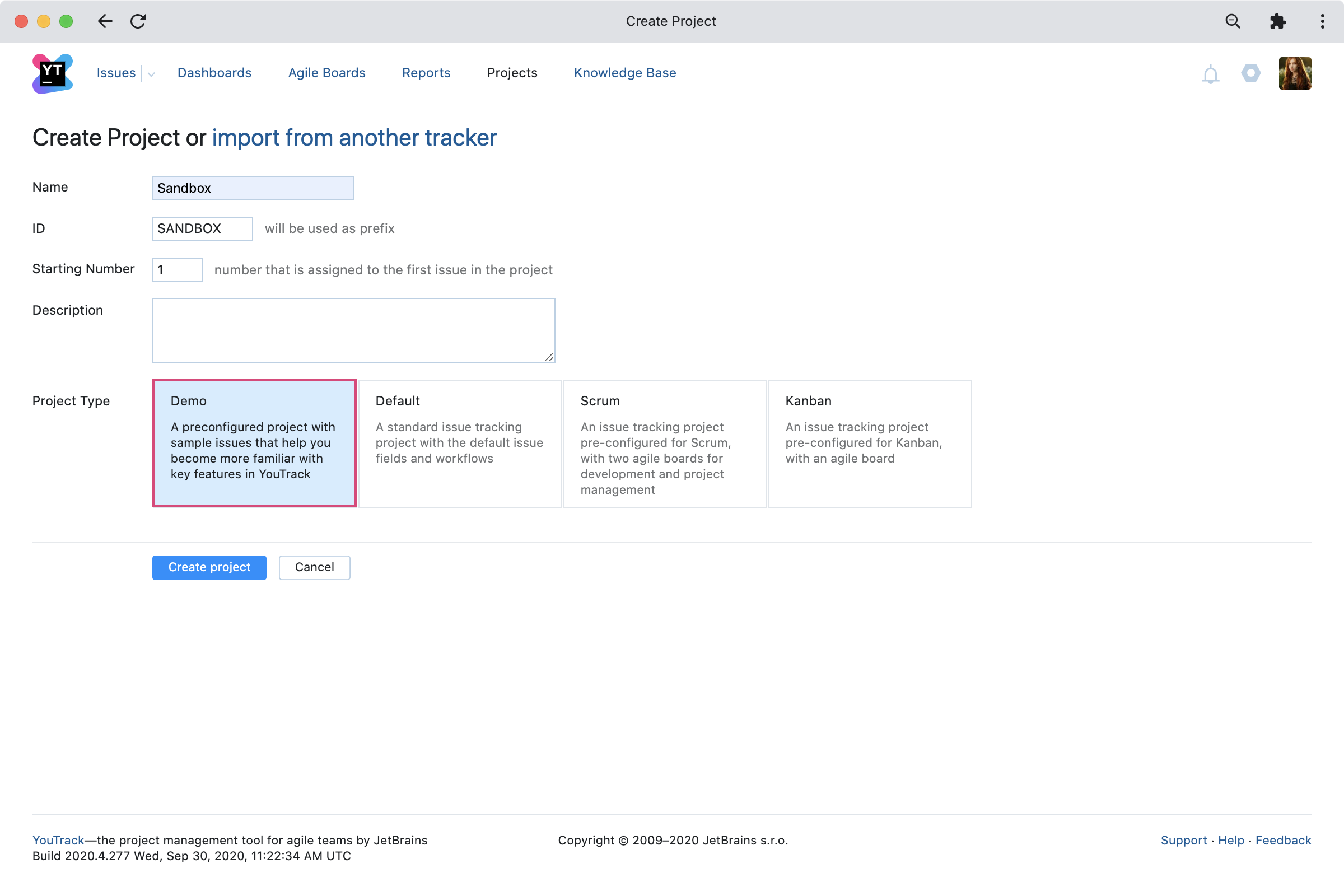The width and height of the screenshot is (1344, 896).
Task: Open the browser three-dot menu
Action: (x=1322, y=21)
